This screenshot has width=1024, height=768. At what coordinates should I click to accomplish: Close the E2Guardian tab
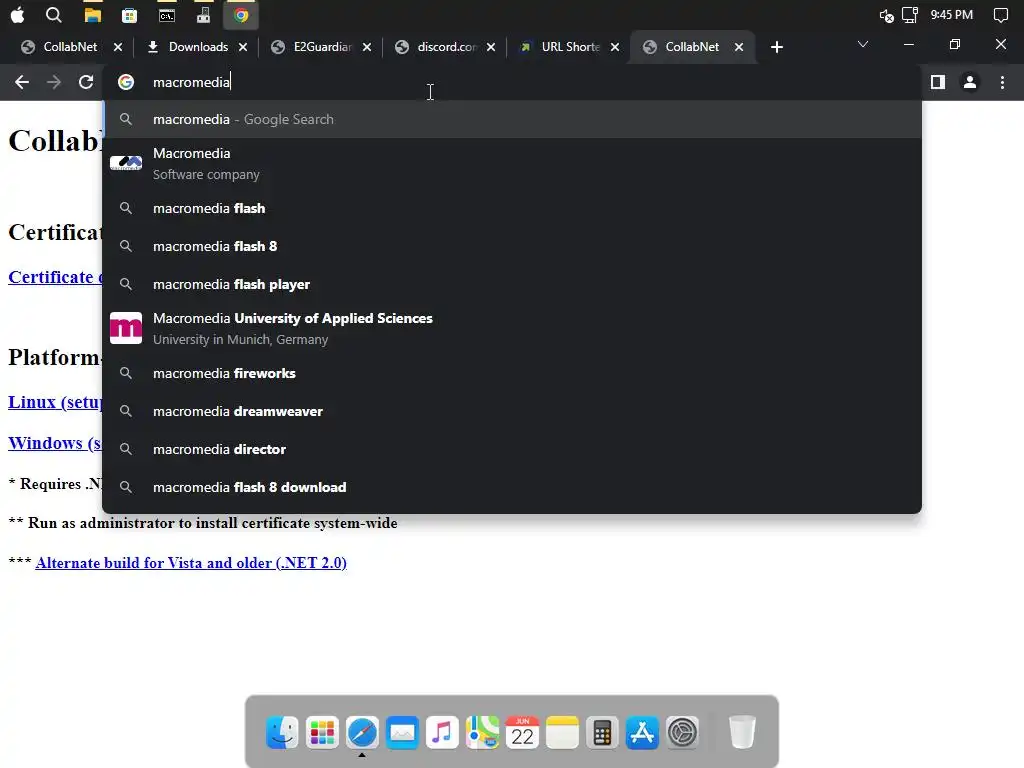tap(367, 47)
